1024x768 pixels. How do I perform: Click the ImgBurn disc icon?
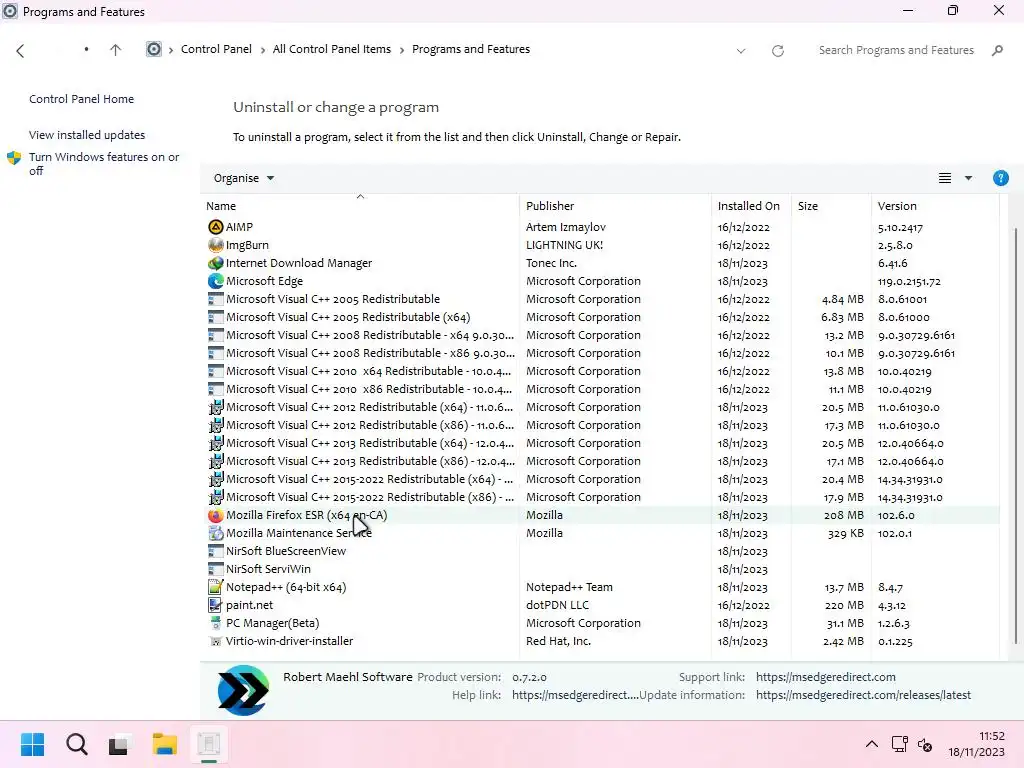[216, 245]
